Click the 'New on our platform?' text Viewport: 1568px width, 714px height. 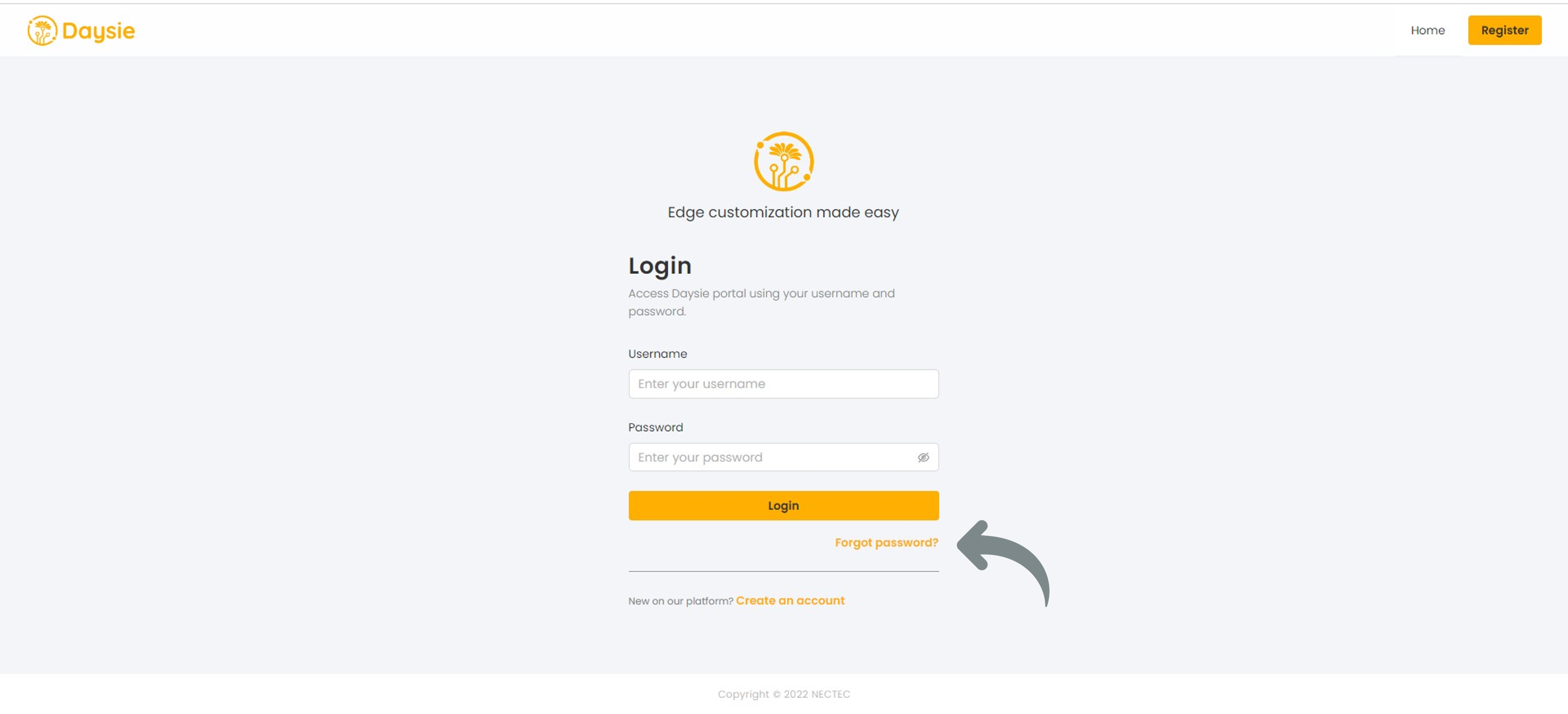(681, 601)
